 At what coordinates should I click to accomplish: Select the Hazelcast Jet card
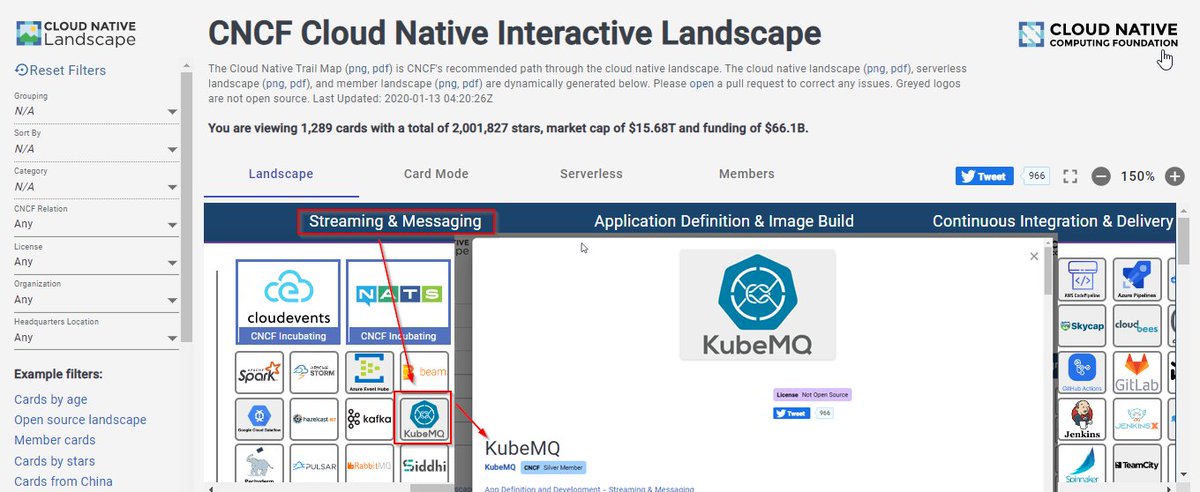314,419
